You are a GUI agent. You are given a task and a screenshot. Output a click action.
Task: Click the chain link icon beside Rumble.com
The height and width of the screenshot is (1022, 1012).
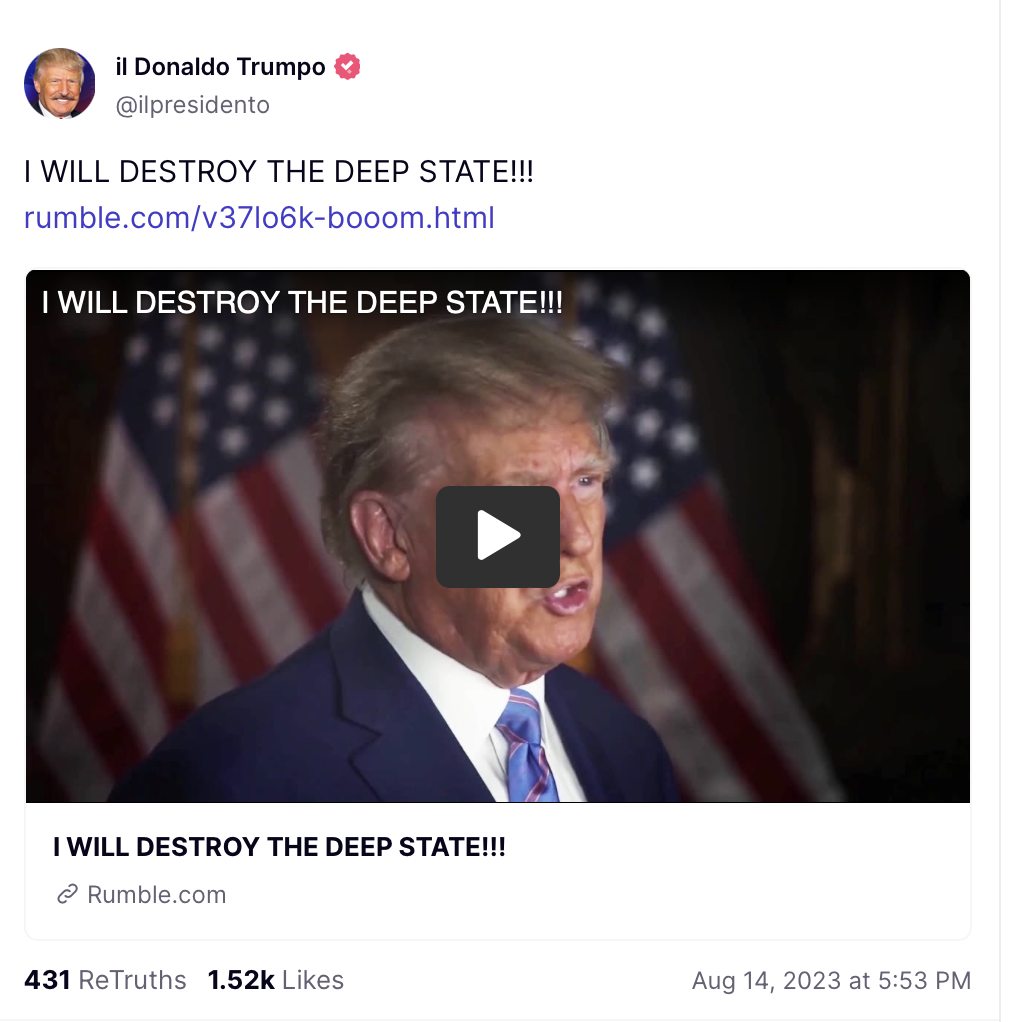(x=68, y=894)
